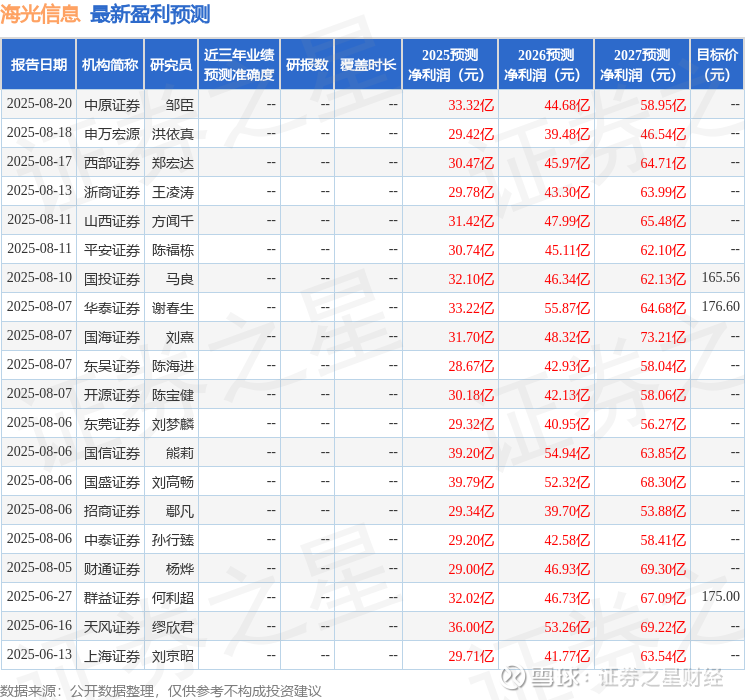Click the date 2025-08-20
This screenshot has height=700, width=745.
(x=39, y=104)
